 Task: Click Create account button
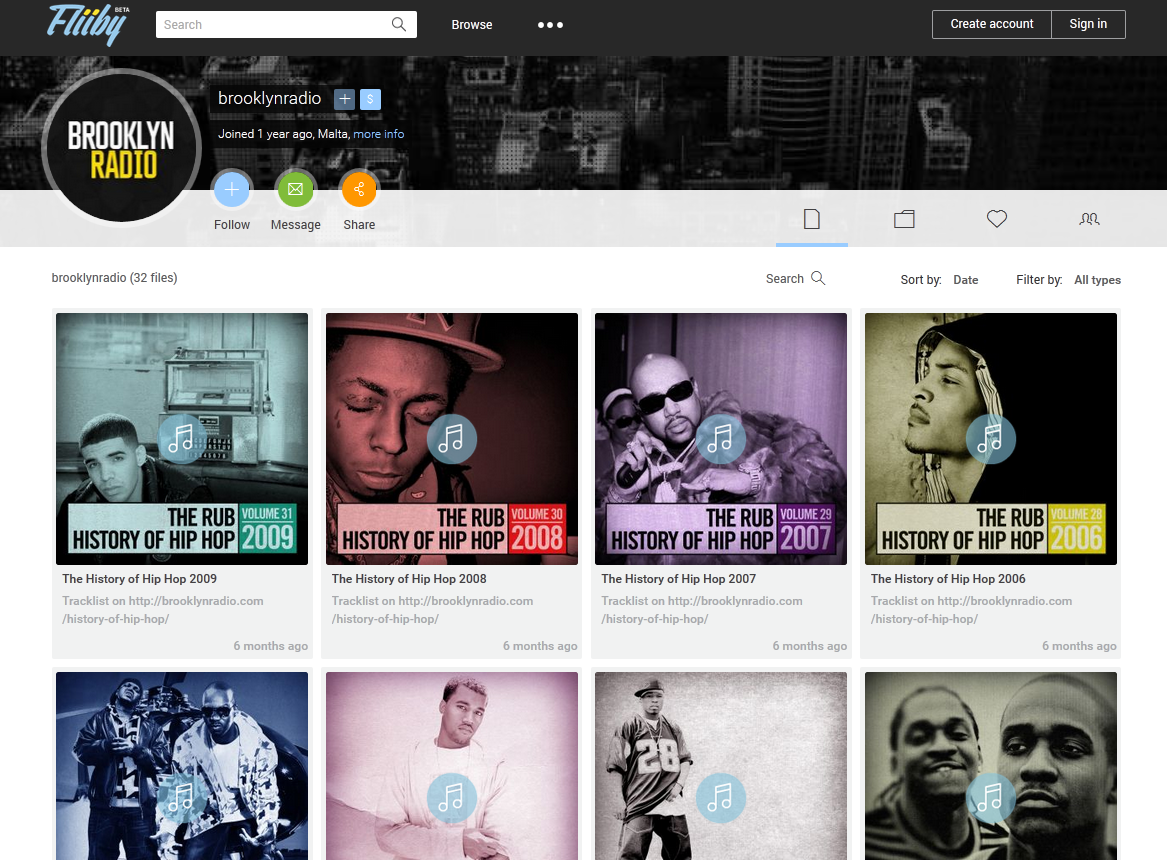point(991,24)
